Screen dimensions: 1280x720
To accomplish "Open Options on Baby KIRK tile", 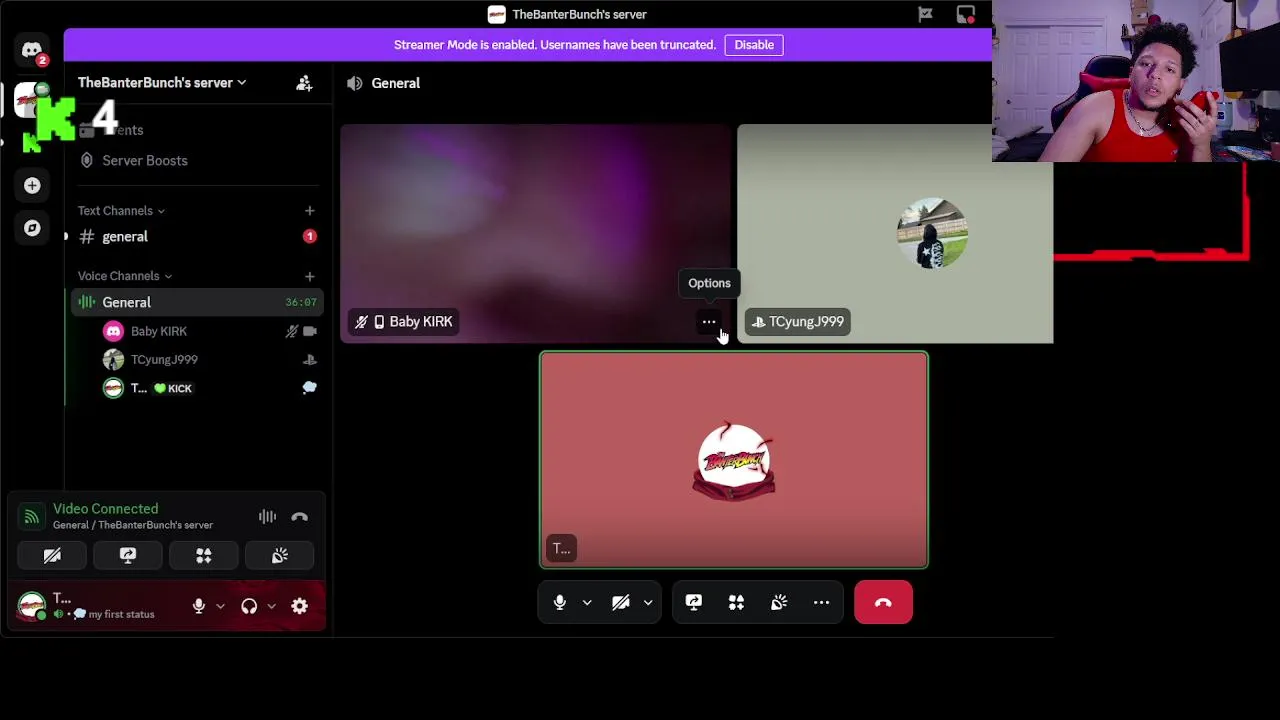I will [x=708, y=322].
